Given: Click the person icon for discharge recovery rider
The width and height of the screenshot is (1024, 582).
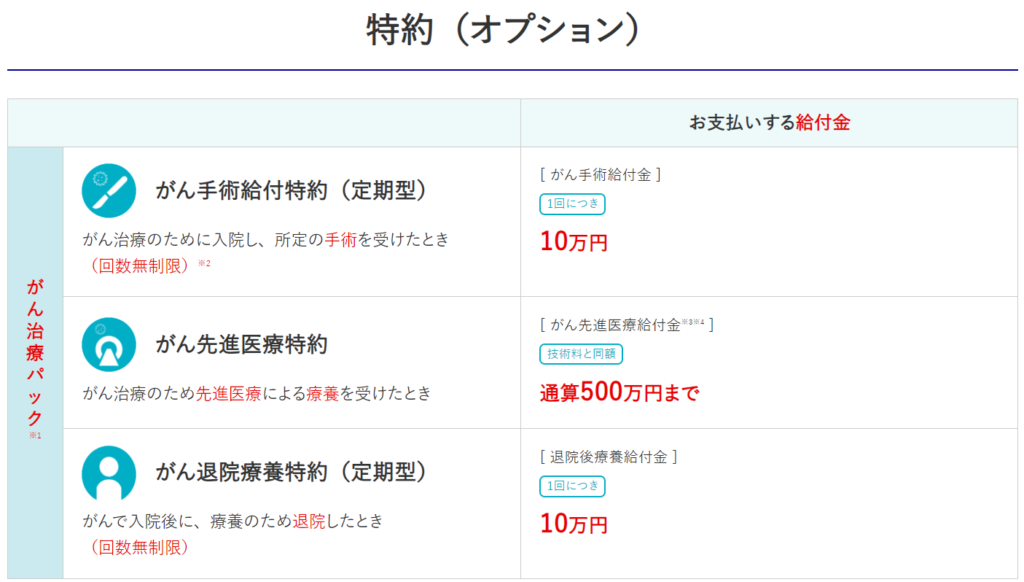Looking at the screenshot, I should click(x=108, y=472).
